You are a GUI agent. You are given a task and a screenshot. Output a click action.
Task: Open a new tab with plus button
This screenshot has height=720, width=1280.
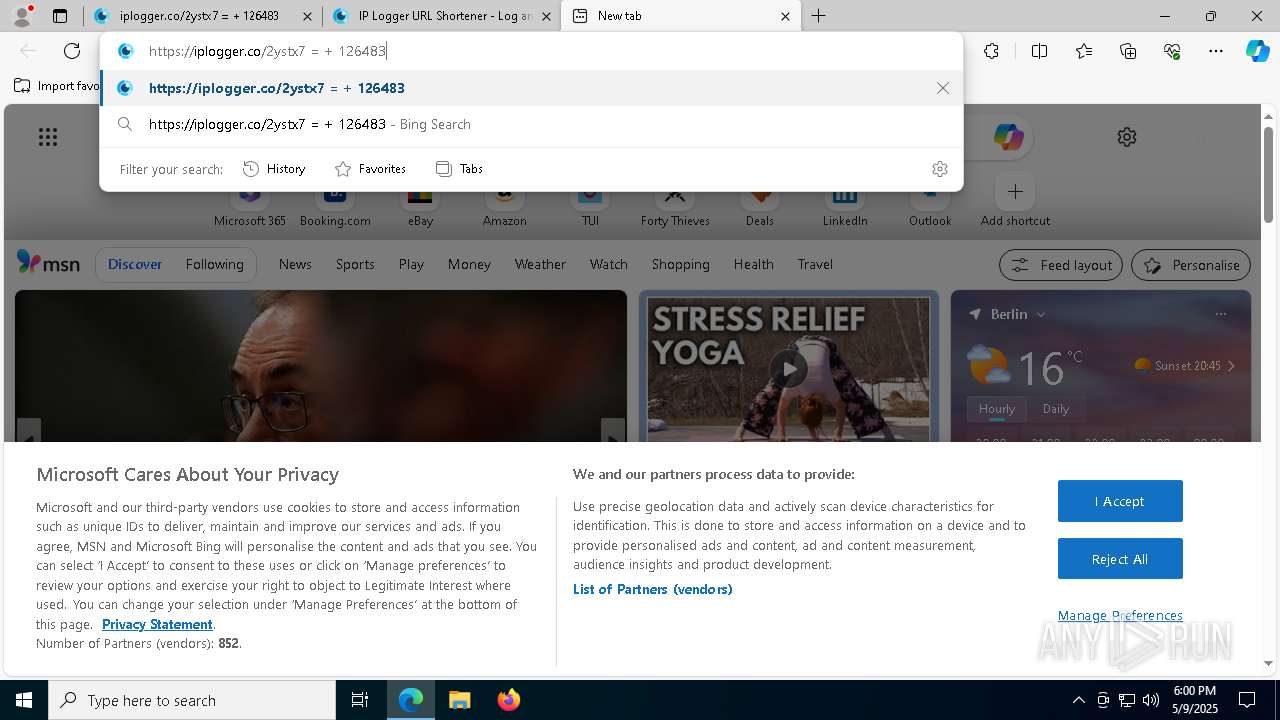818,16
